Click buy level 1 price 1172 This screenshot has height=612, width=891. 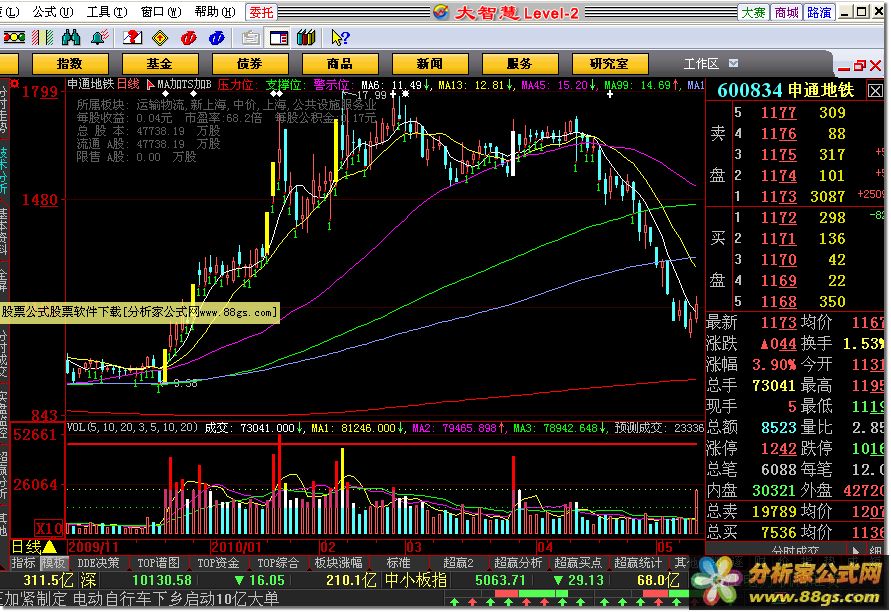pos(778,218)
